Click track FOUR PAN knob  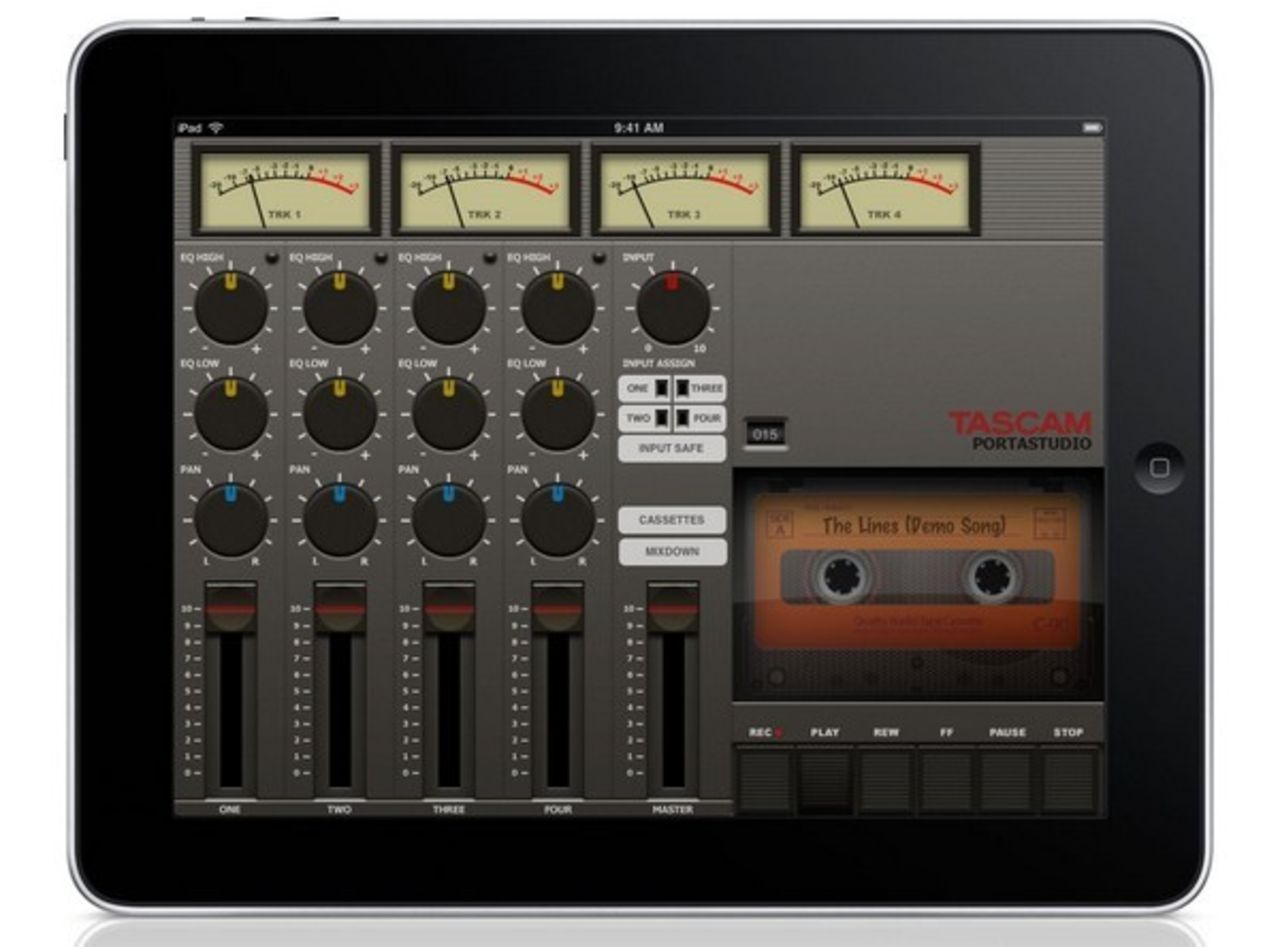point(558,520)
